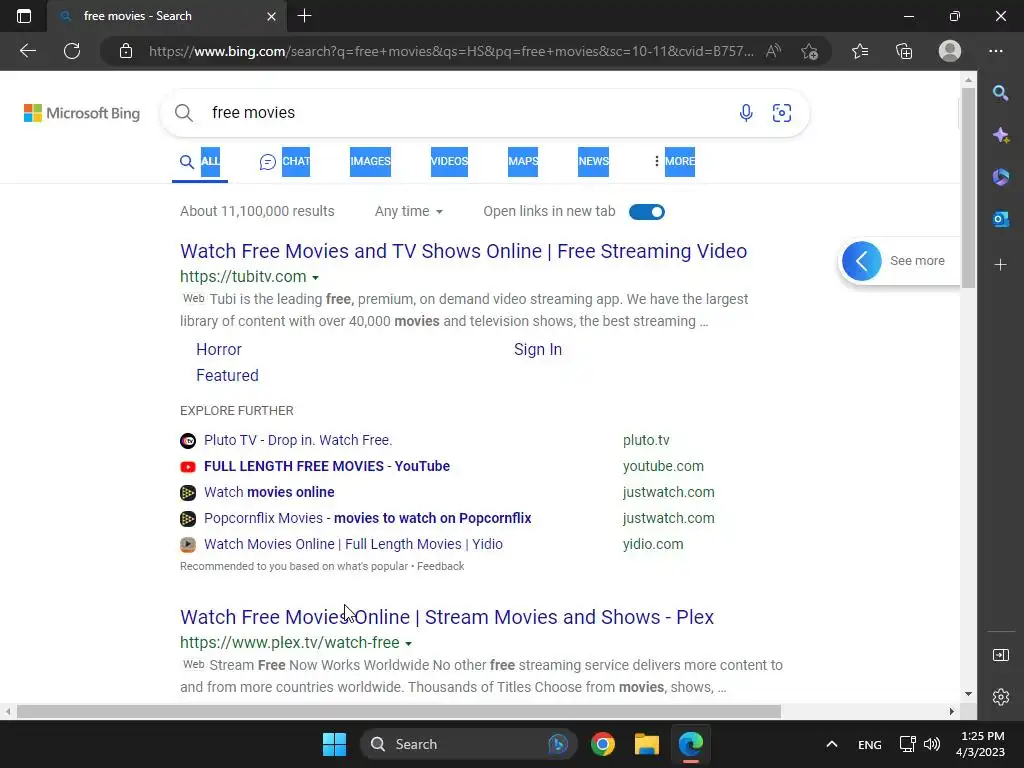Start voice search with microphone icon
The image size is (1024, 768).
(746, 113)
